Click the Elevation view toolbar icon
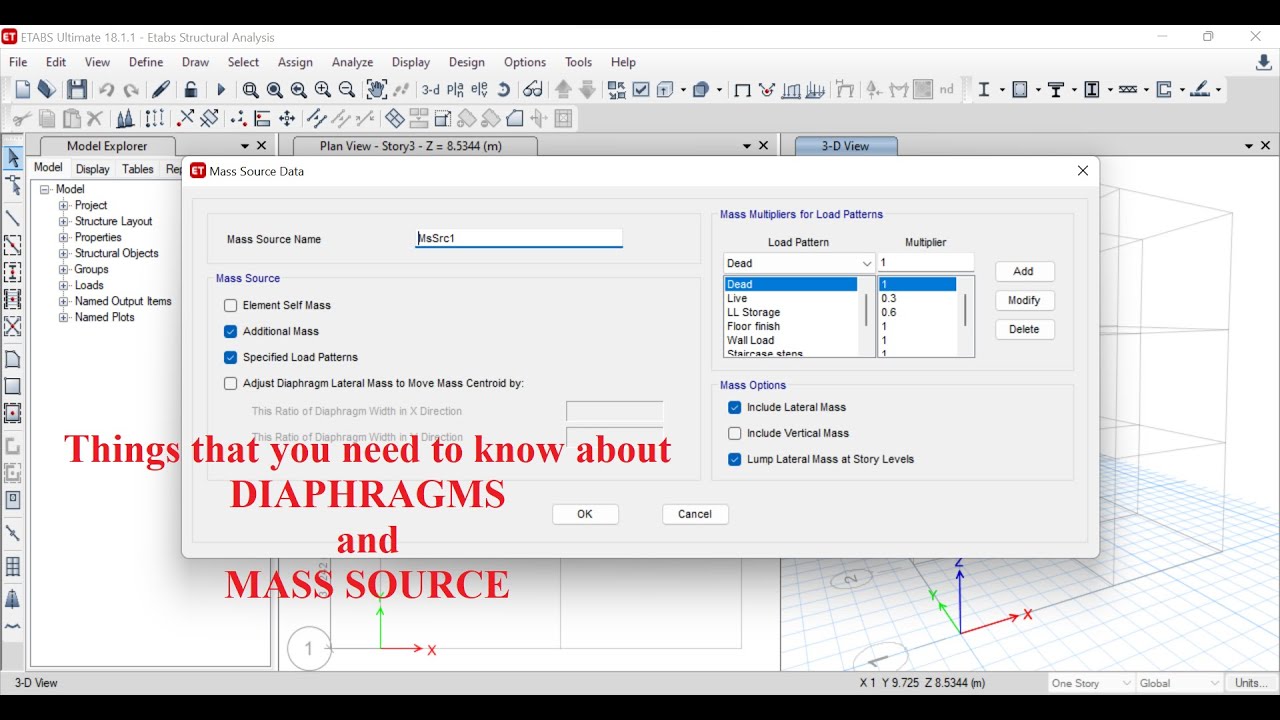 tap(479, 90)
